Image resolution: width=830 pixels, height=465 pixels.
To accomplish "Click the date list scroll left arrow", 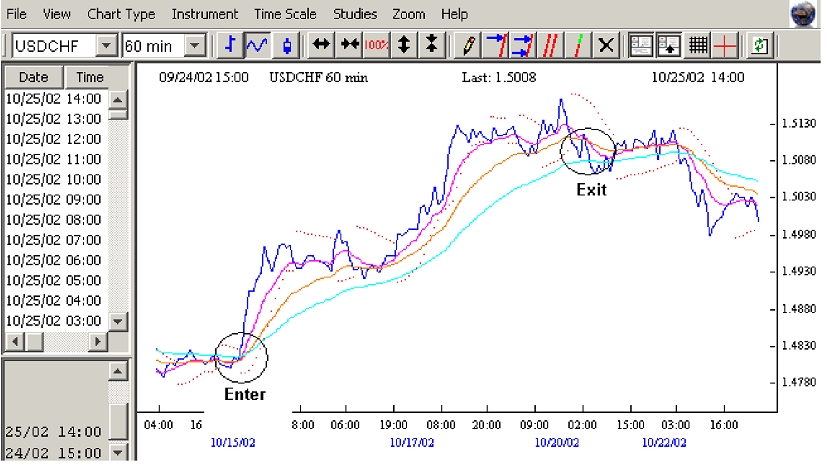I will [x=14, y=342].
